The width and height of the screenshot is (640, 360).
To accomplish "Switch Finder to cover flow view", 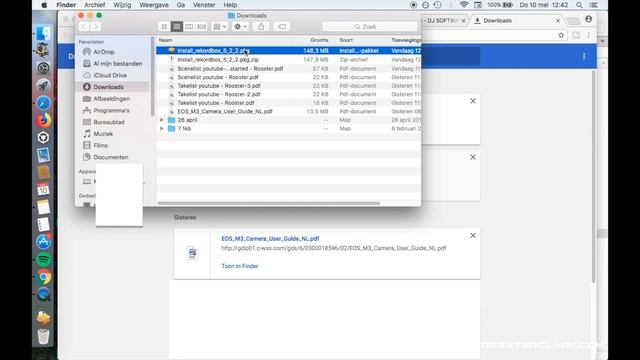I will pos(202,27).
